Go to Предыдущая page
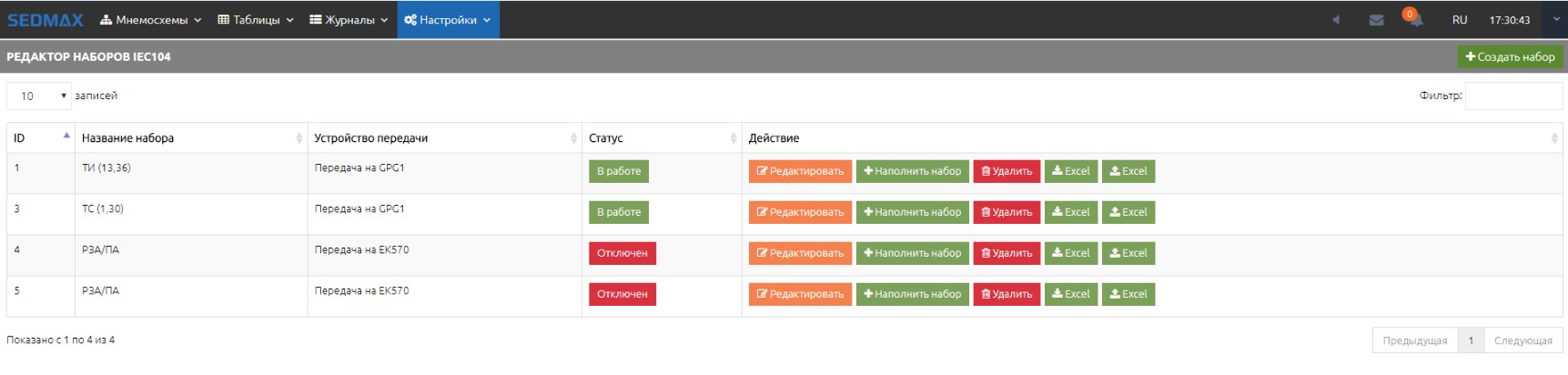 [x=1415, y=340]
